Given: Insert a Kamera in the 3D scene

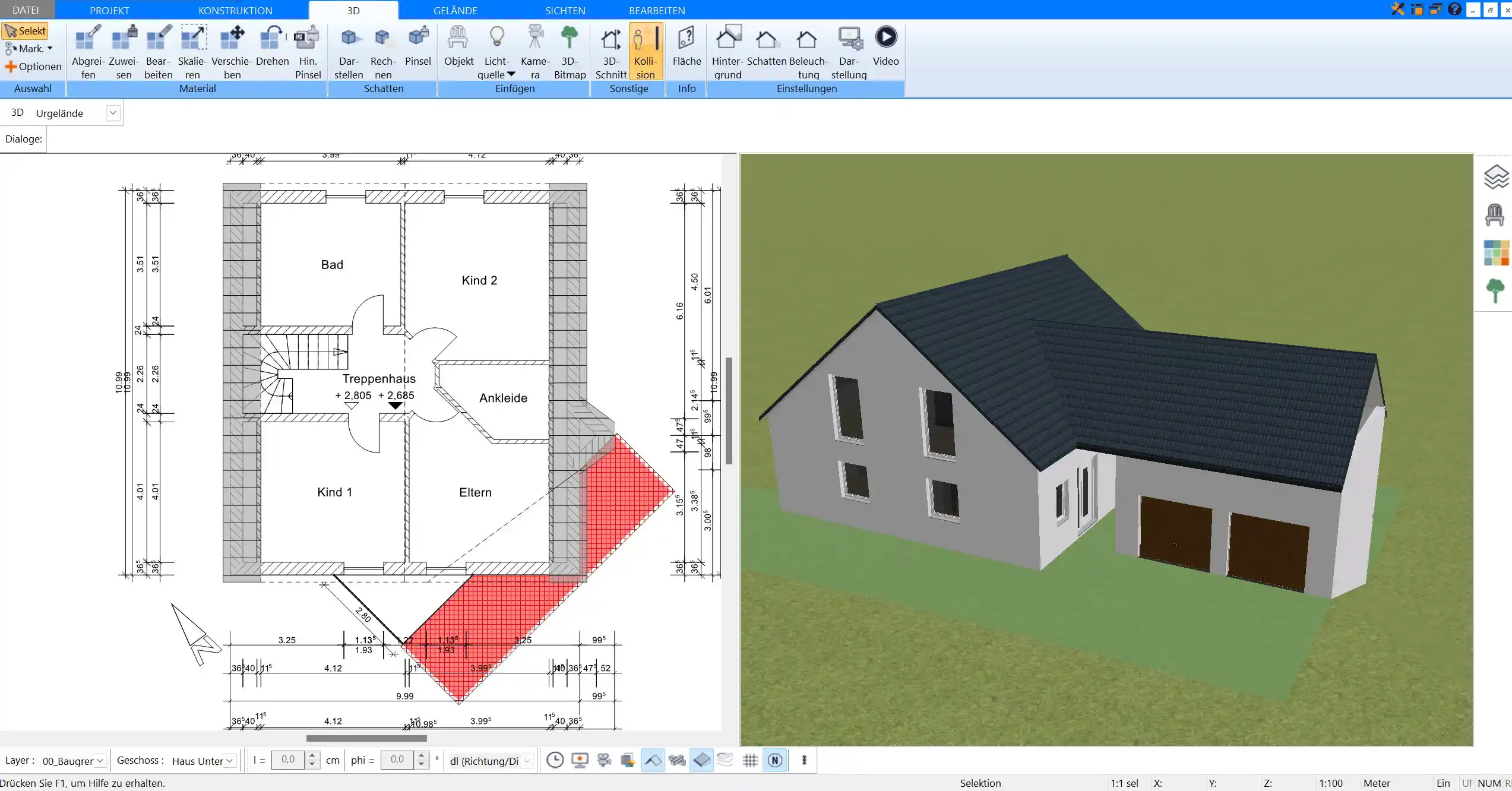Looking at the screenshot, I should (535, 52).
